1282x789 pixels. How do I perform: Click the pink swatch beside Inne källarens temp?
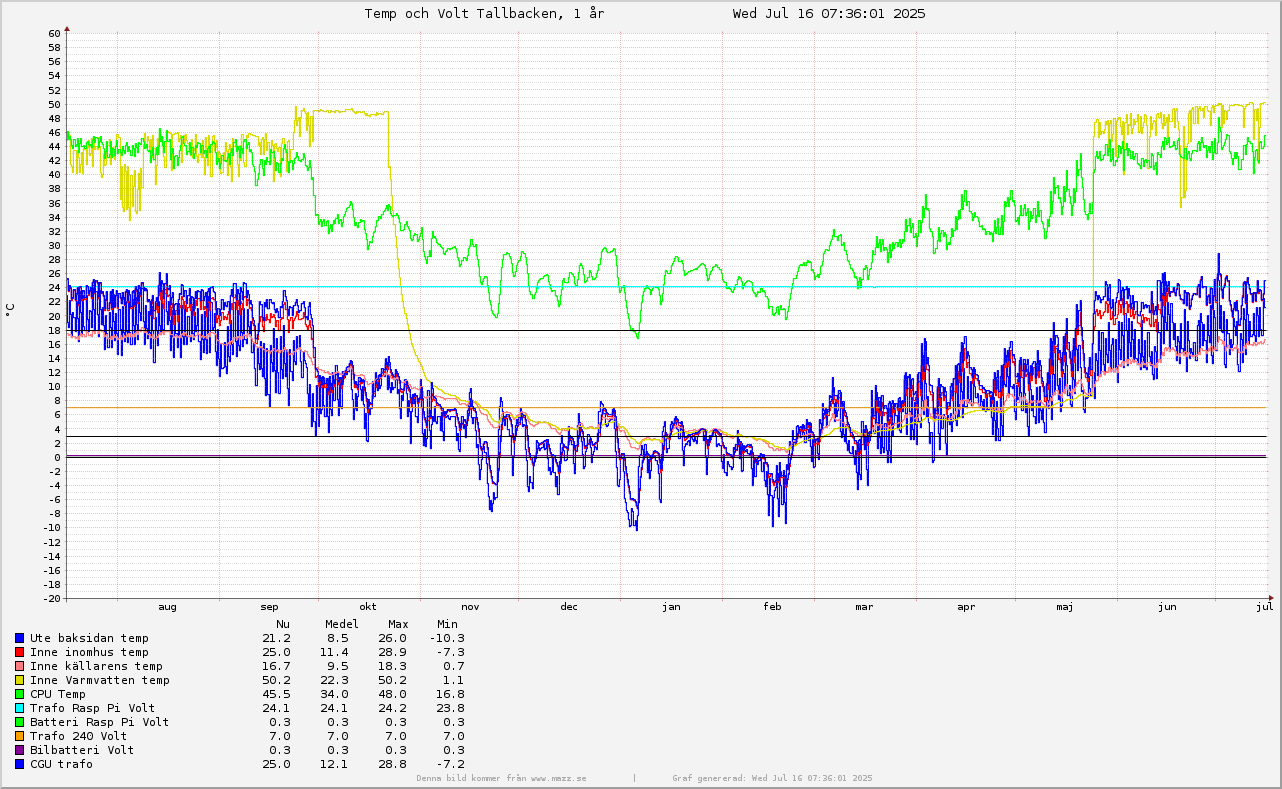click(19, 666)
